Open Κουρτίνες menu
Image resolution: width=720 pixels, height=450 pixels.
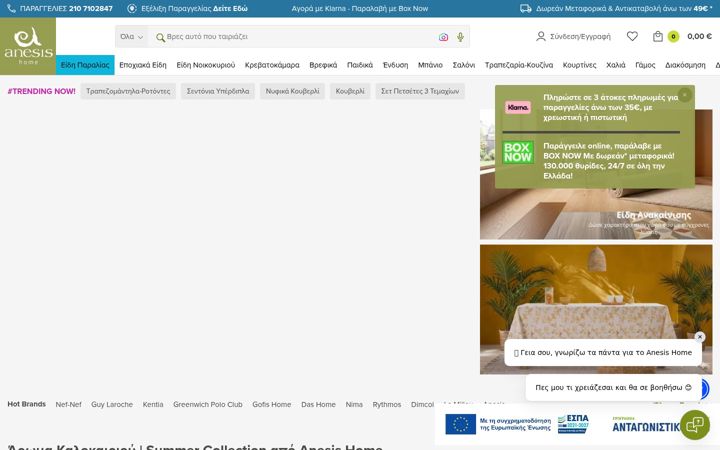click(579, 65)
